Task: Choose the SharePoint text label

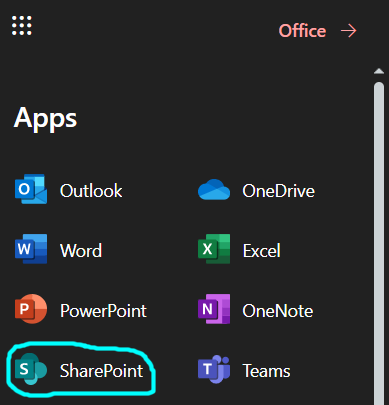Action: (x=102, y=371)
